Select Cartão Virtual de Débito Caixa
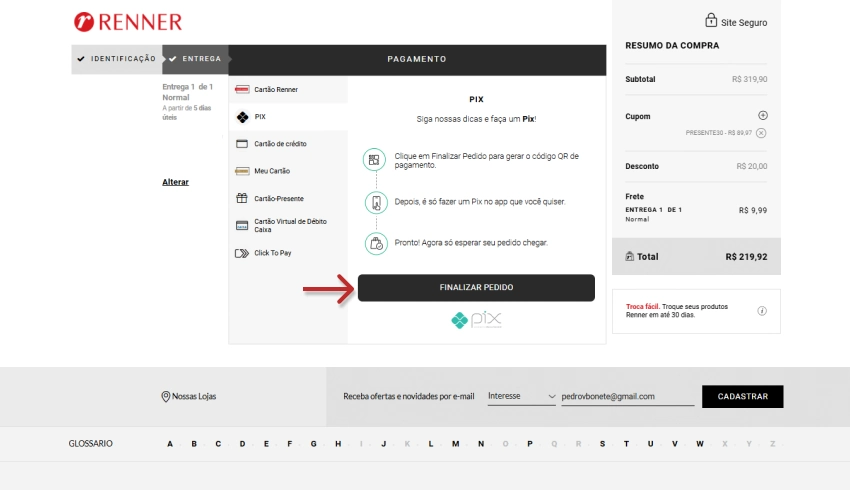 click(288, 225)
